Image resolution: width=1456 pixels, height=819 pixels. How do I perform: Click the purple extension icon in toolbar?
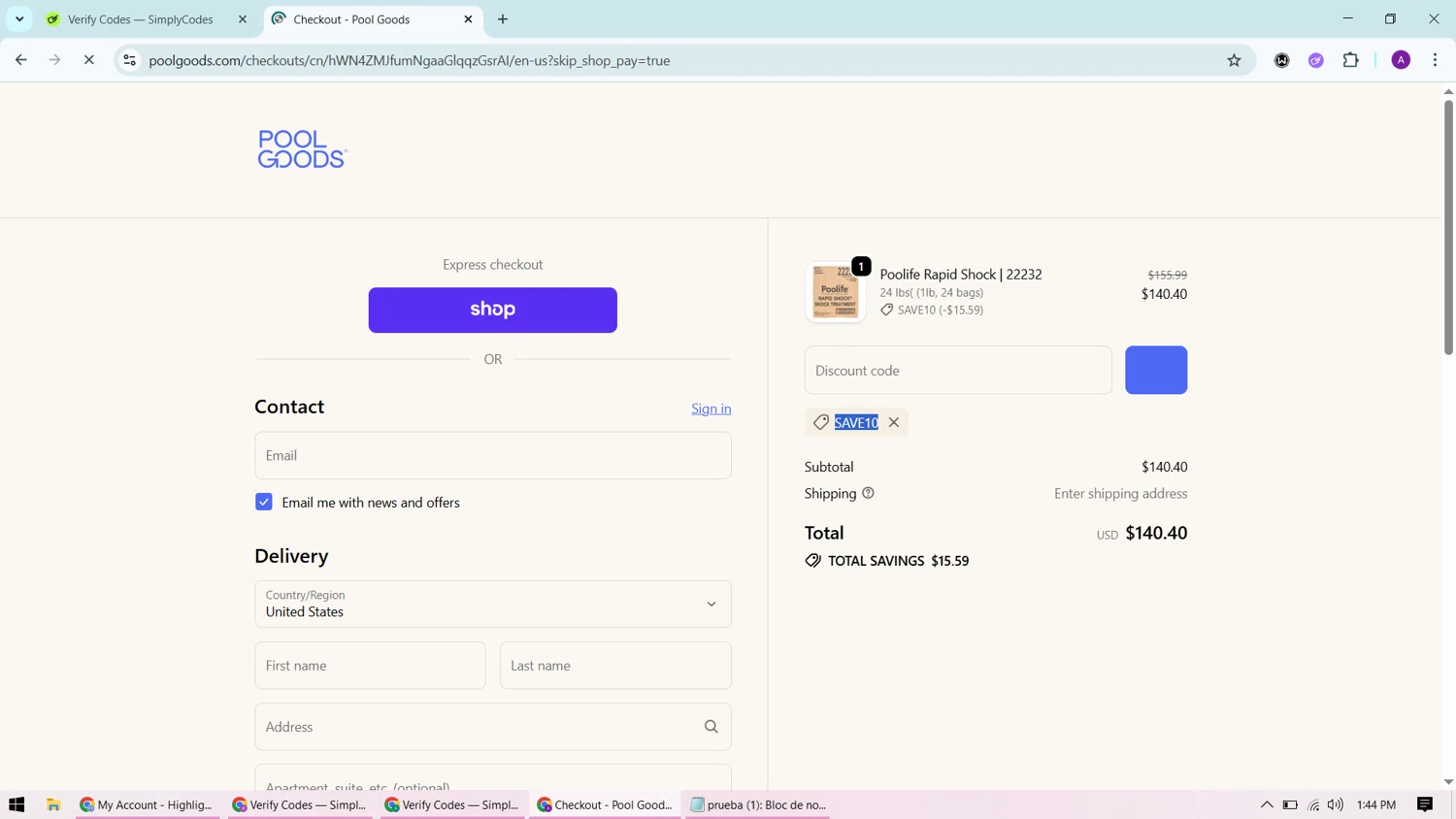1316,60
